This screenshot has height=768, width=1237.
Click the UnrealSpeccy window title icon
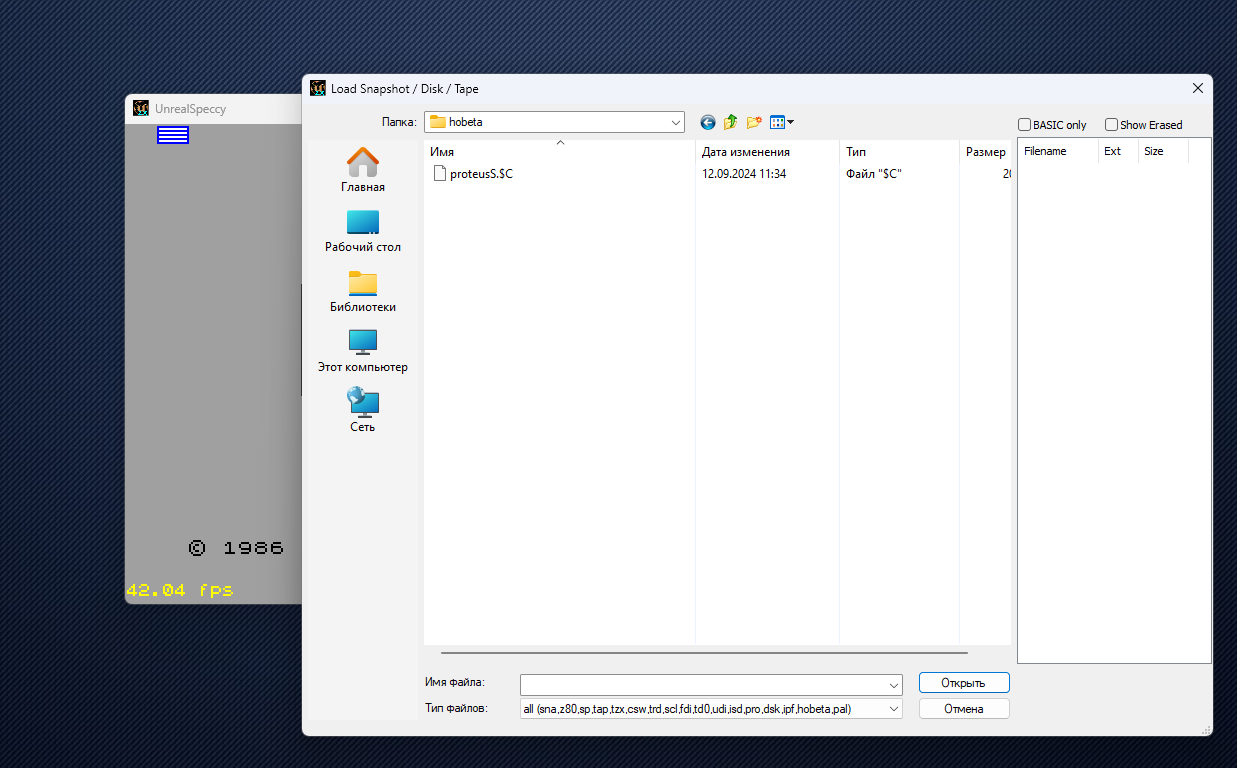[x=141, y=108]
